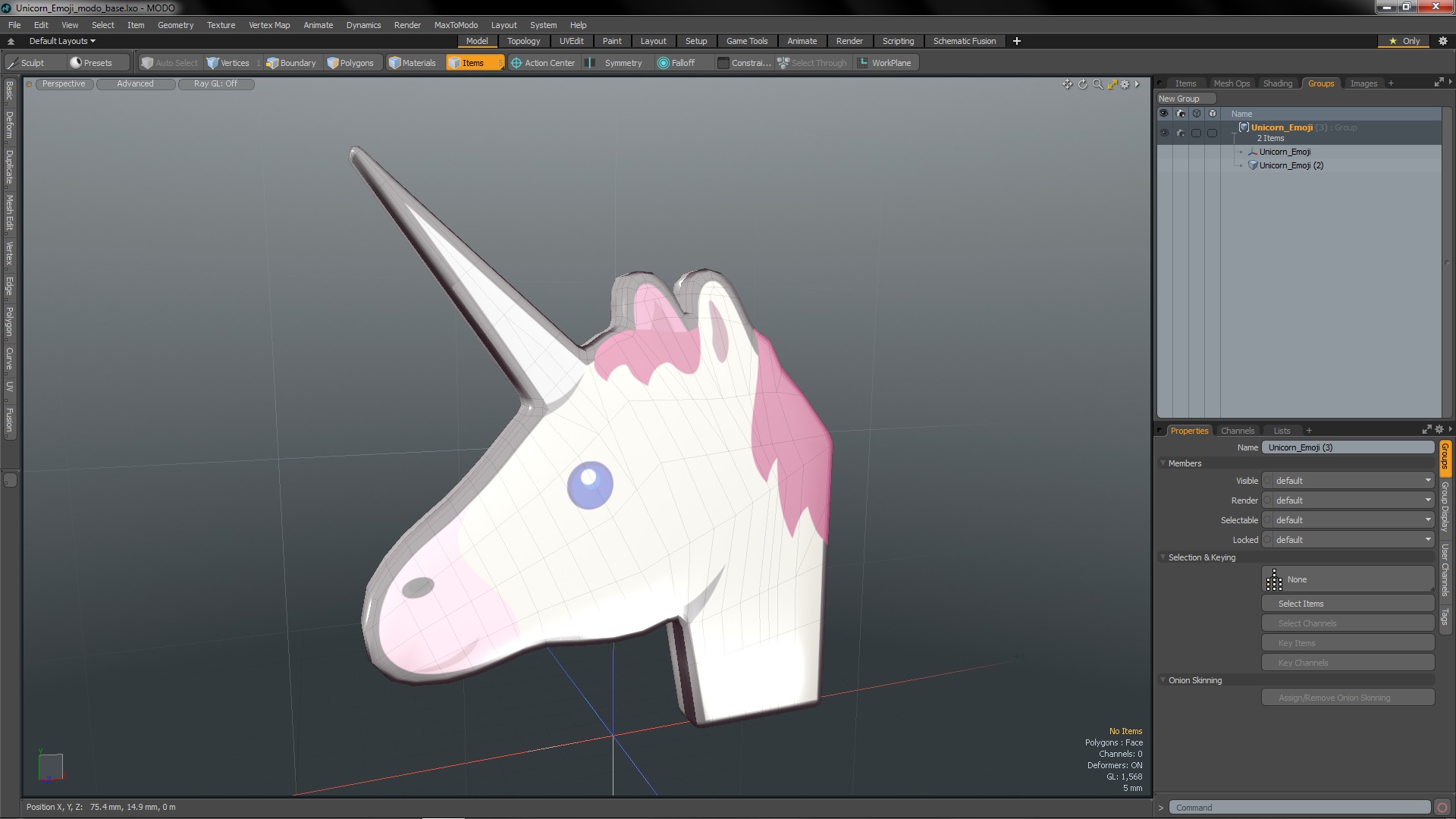This screenshot has height=819, width=1456.
Task: Add a new layout tab with plus
Action: [1017, 41]
